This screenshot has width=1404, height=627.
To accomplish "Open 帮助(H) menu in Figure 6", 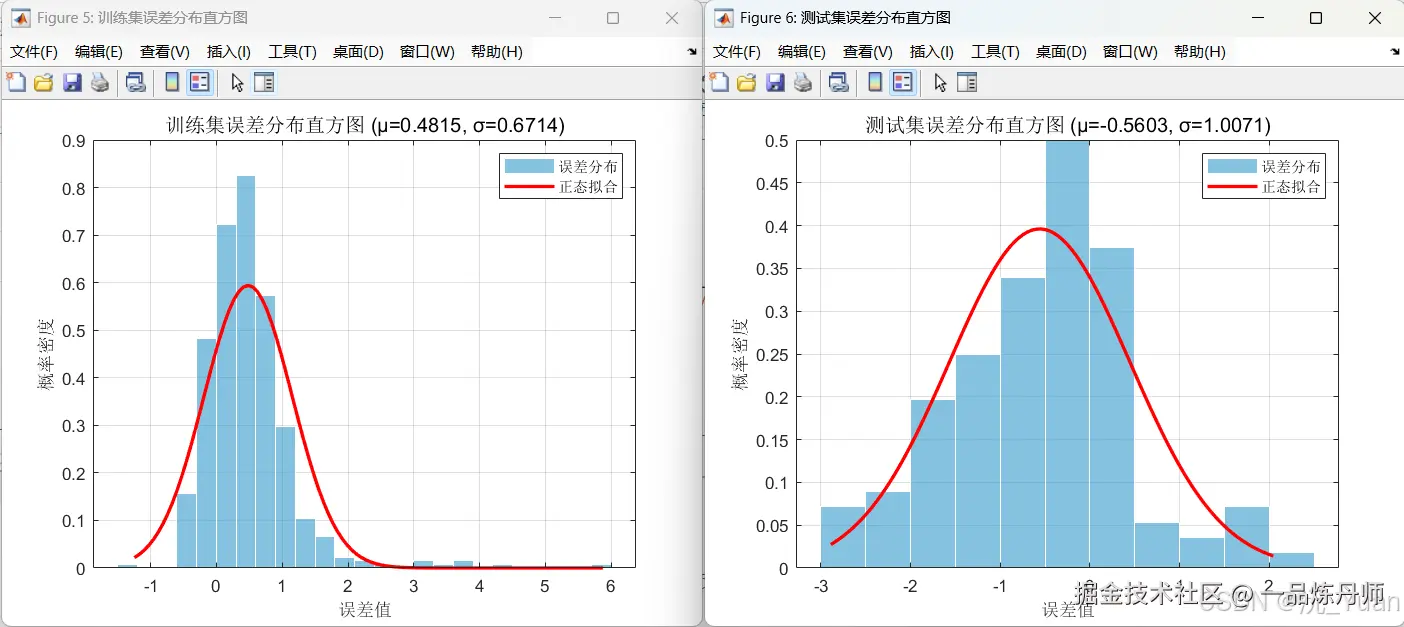I will pos(1200,52).
